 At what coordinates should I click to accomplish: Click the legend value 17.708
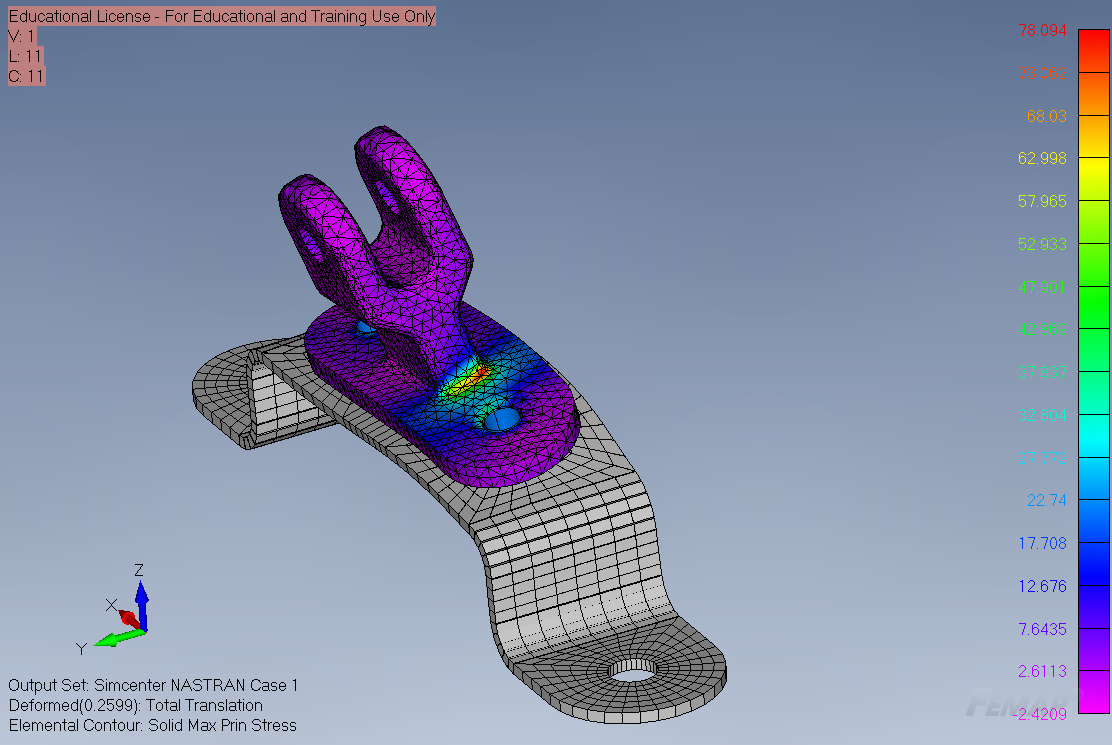[1042, 544]
